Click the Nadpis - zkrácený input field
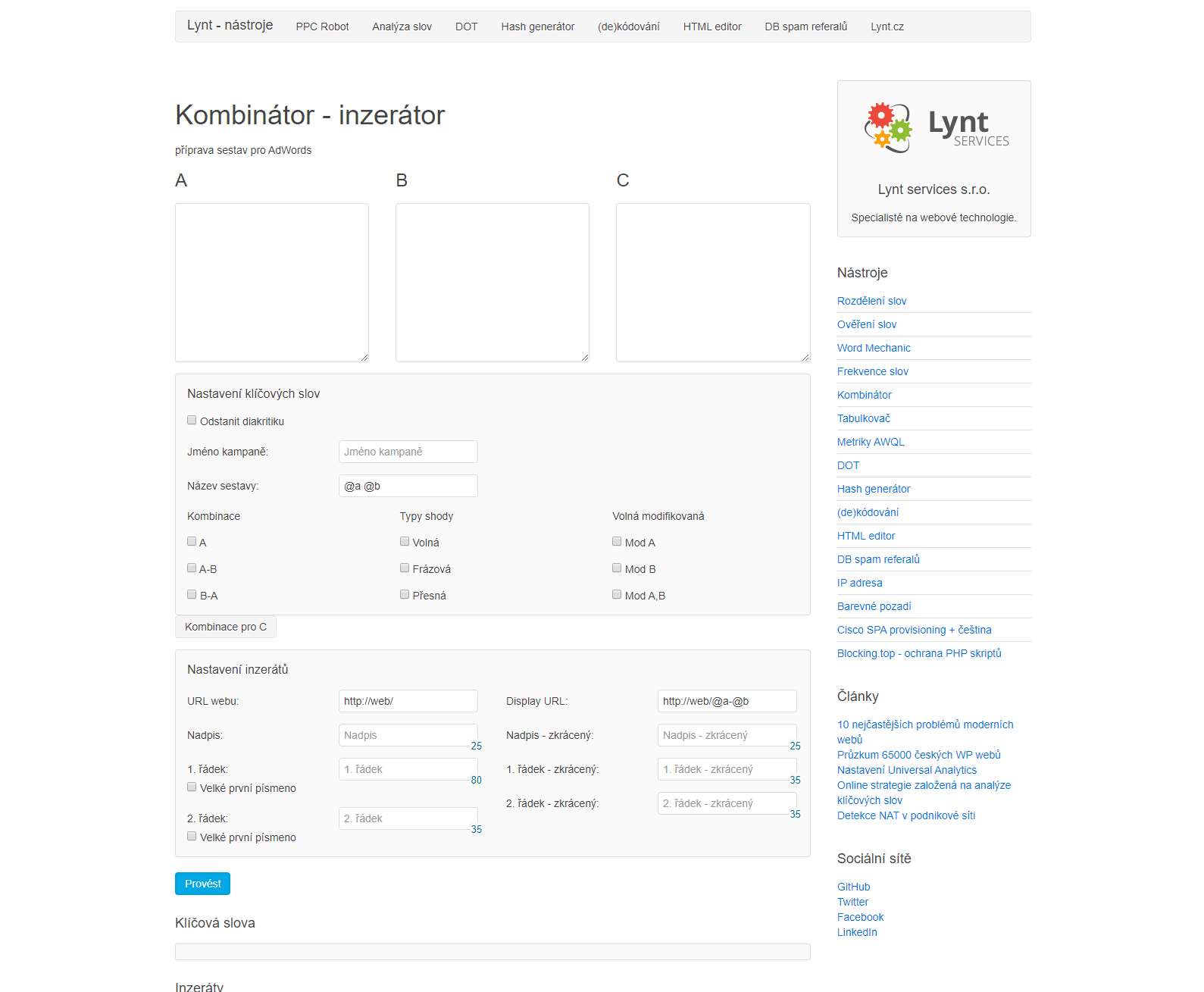 pyautogui.click(x=727, y=735)
